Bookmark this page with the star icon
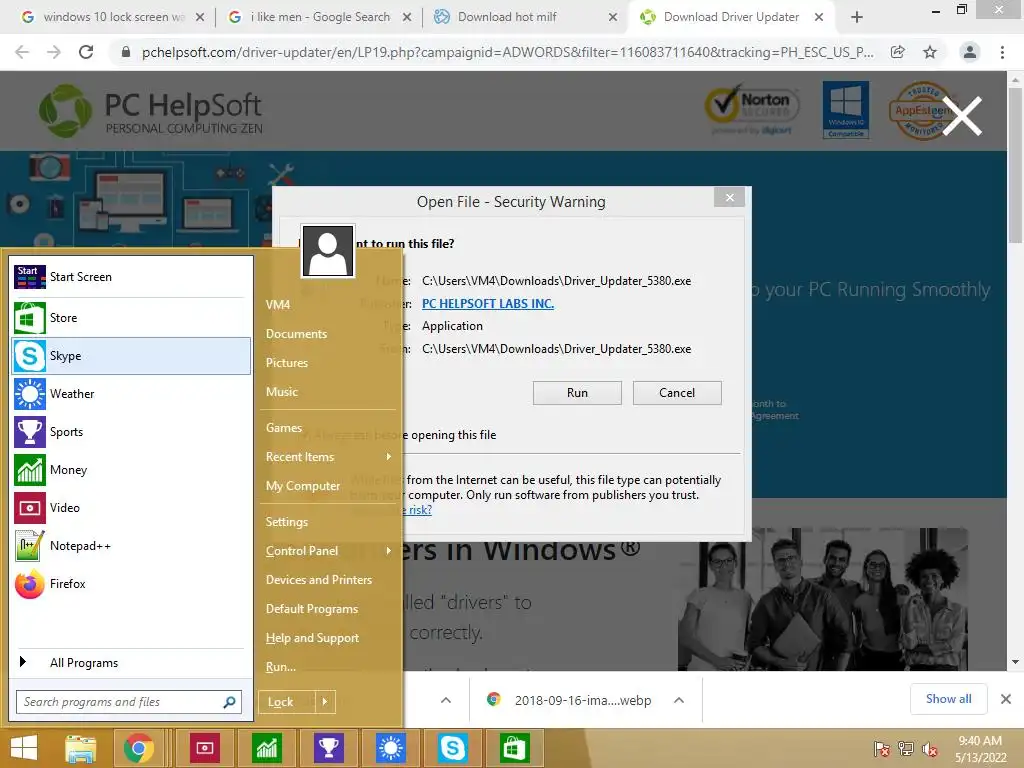This screenshot has width=1024, height=768. [930, 52]
